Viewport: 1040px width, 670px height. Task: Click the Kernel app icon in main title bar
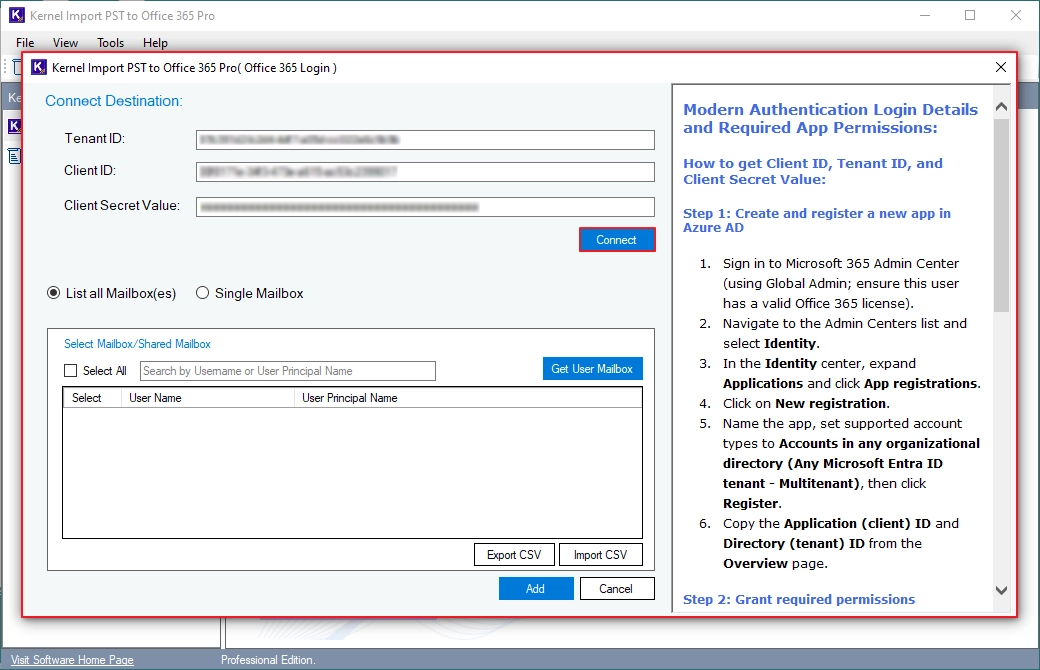[x=17, y=15]
